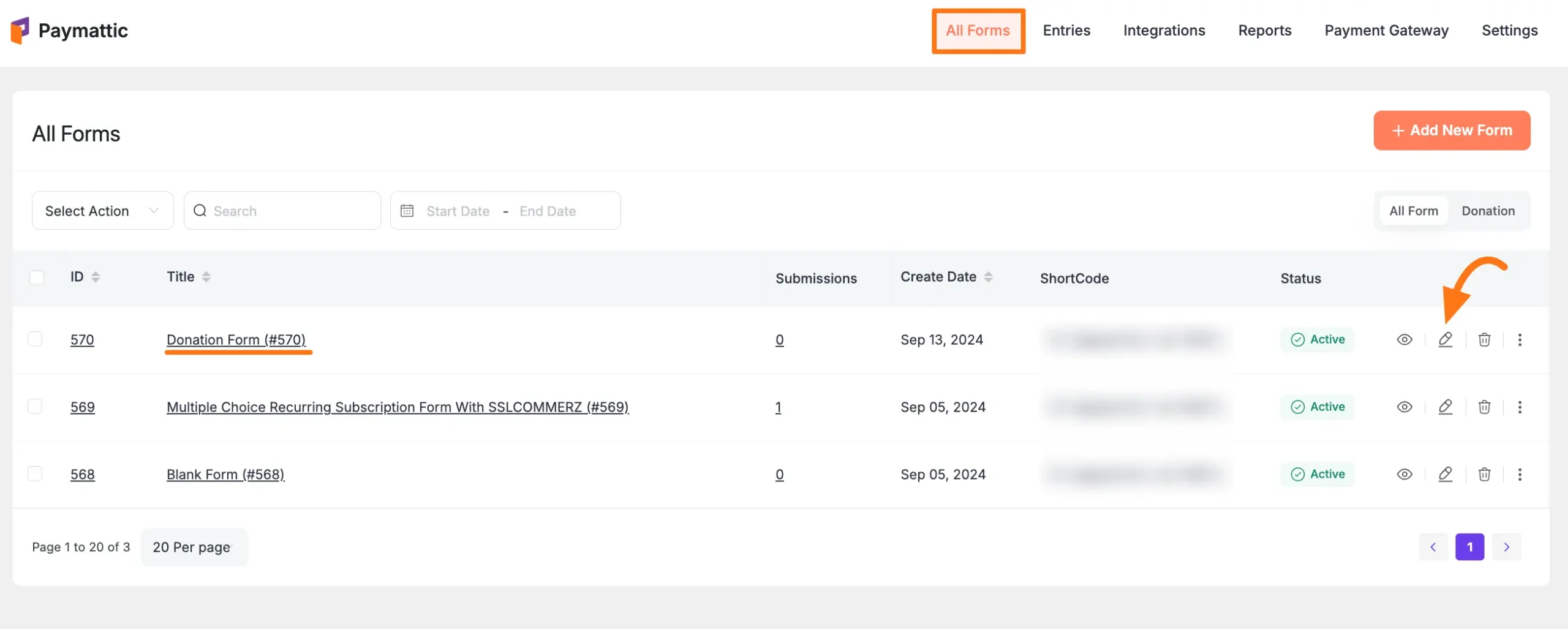Open more options for form 569
The height and width of the screenshot is (629, 1568).
[x=1520, y=407]
